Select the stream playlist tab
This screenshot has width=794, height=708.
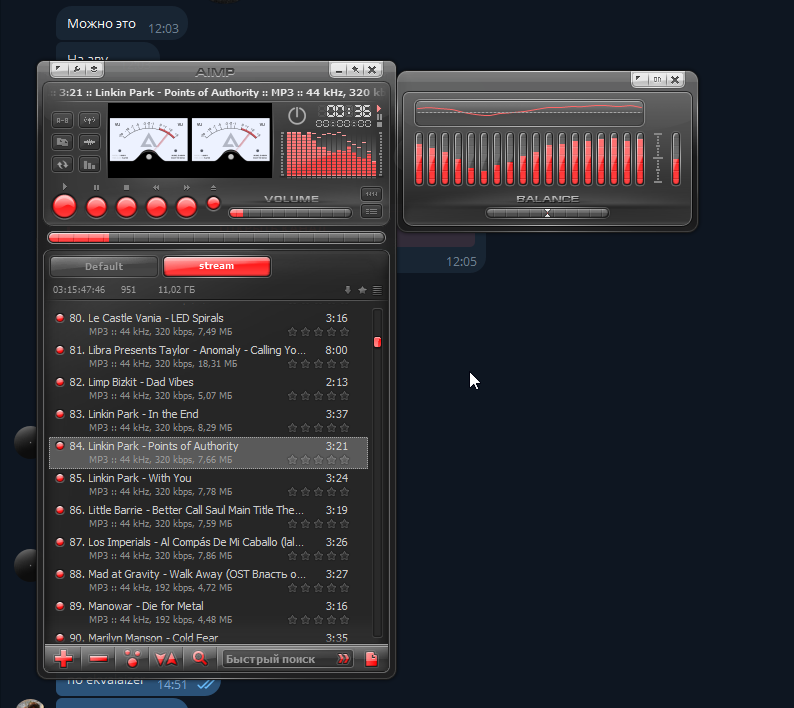coord(217,266)
